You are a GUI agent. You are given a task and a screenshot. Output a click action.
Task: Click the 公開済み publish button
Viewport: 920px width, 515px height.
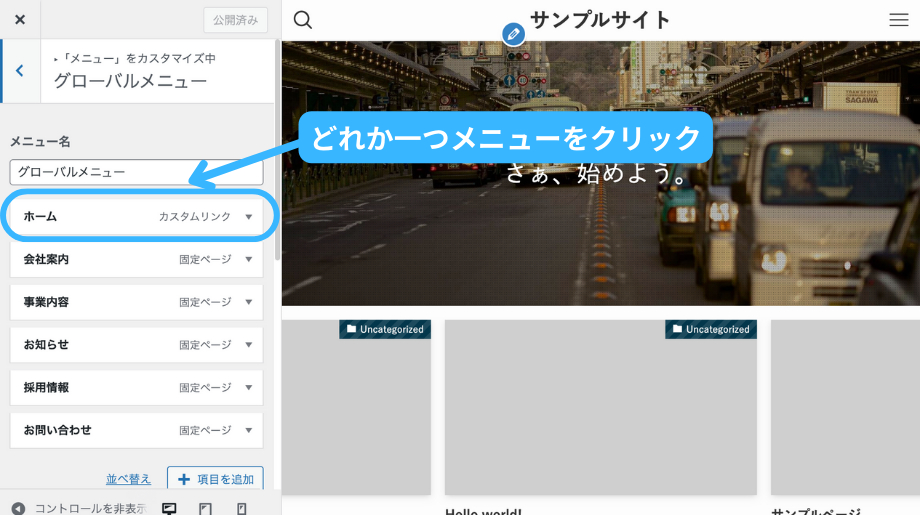pyautogui.click(x=235, y=20)
